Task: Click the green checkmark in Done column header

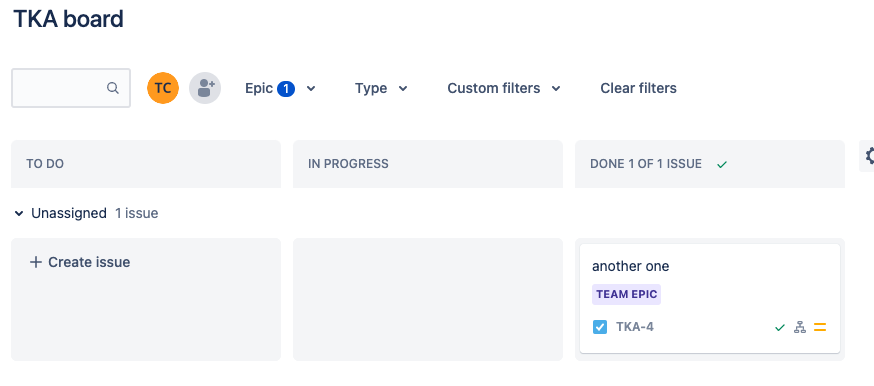Action: (722, 164)
